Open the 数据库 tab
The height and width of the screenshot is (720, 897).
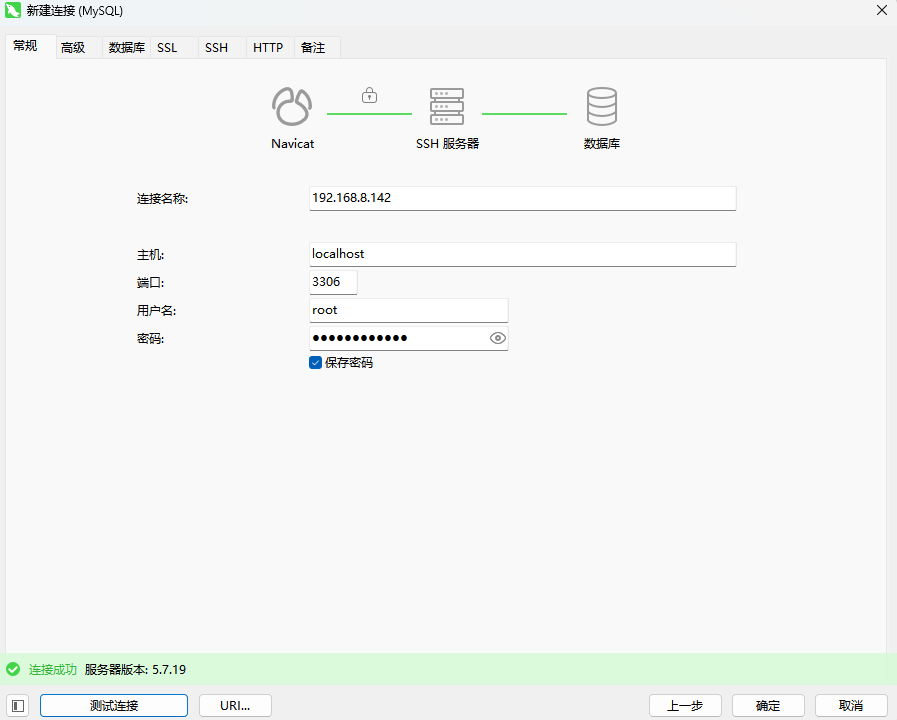(x=126, y=47)
